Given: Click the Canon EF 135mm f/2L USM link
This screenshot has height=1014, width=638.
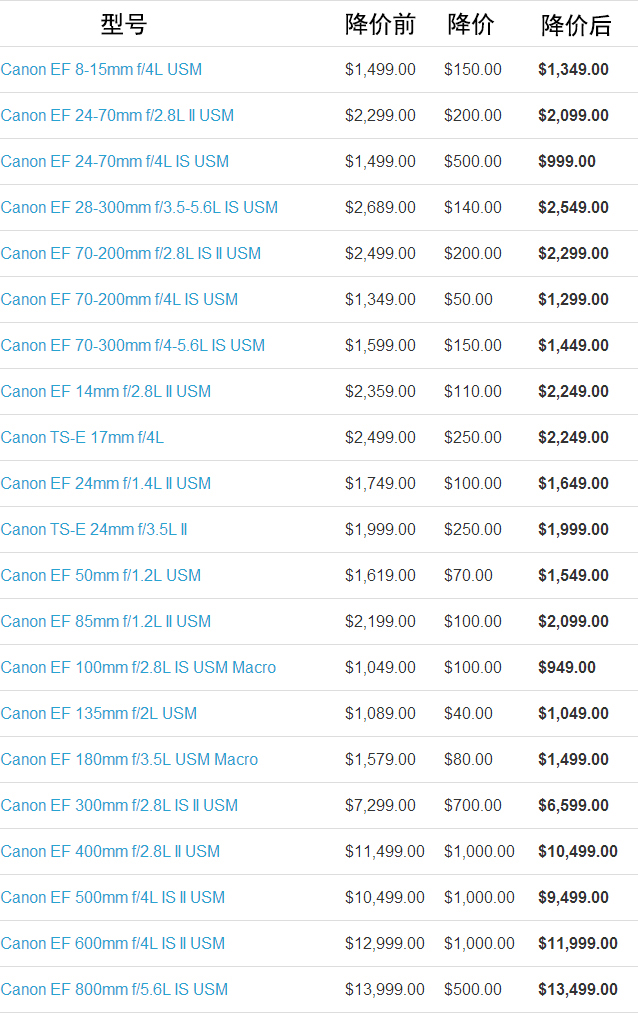Looking at the screenshot, I should (x=98, y=714).
